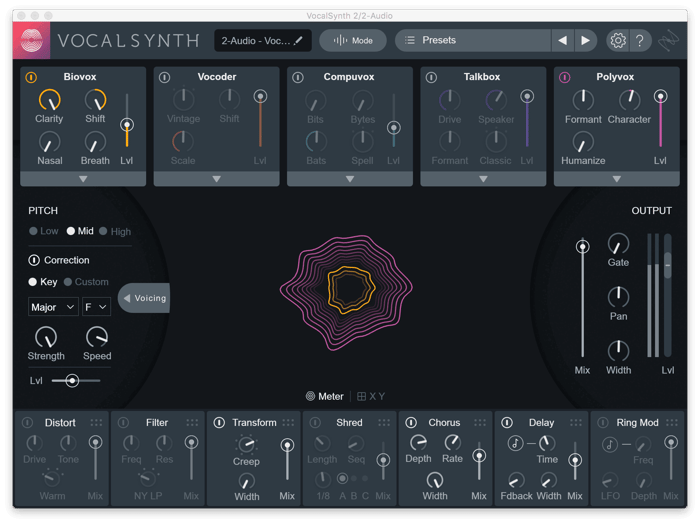Switch to the Meter view
The height and width of the screenshot is (524, 700).
pyautogui.click(x=325, y=396)
